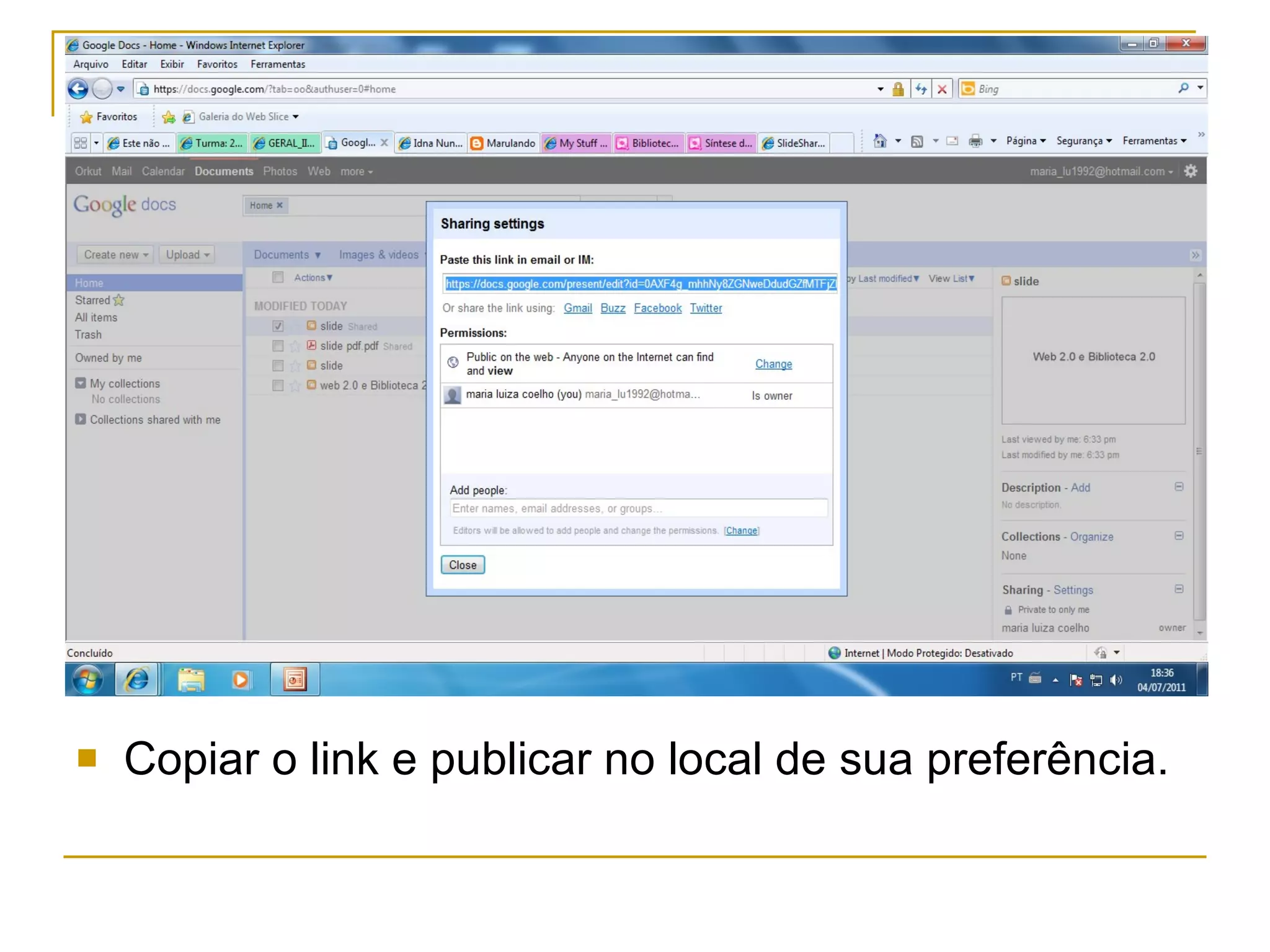1270x952 pixels.
Task: Switch to the SlideShar... browser tab
Action: pyautogui.click(x=794, y=143)
